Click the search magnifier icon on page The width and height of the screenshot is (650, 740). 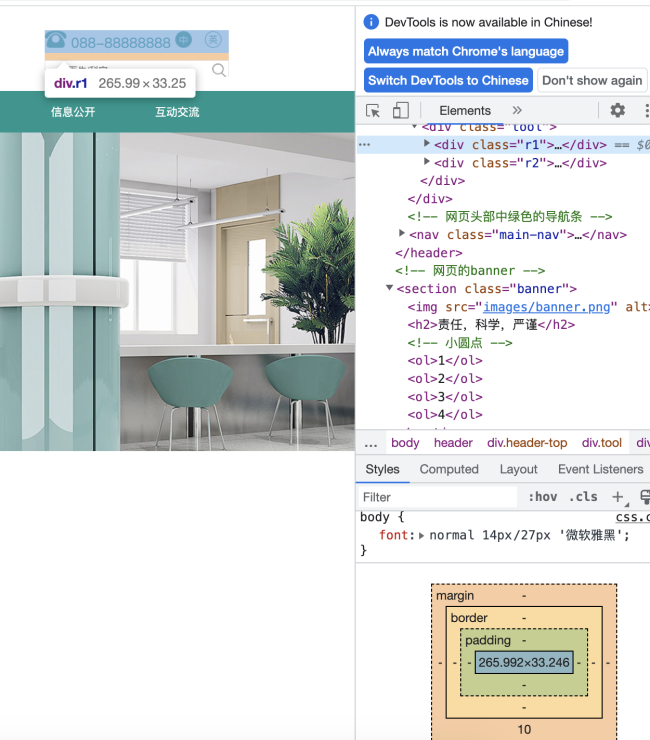point(219,70)
